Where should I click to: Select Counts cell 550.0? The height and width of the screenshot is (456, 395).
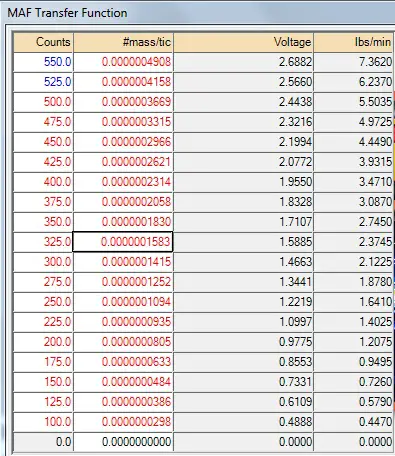[43, 62]
